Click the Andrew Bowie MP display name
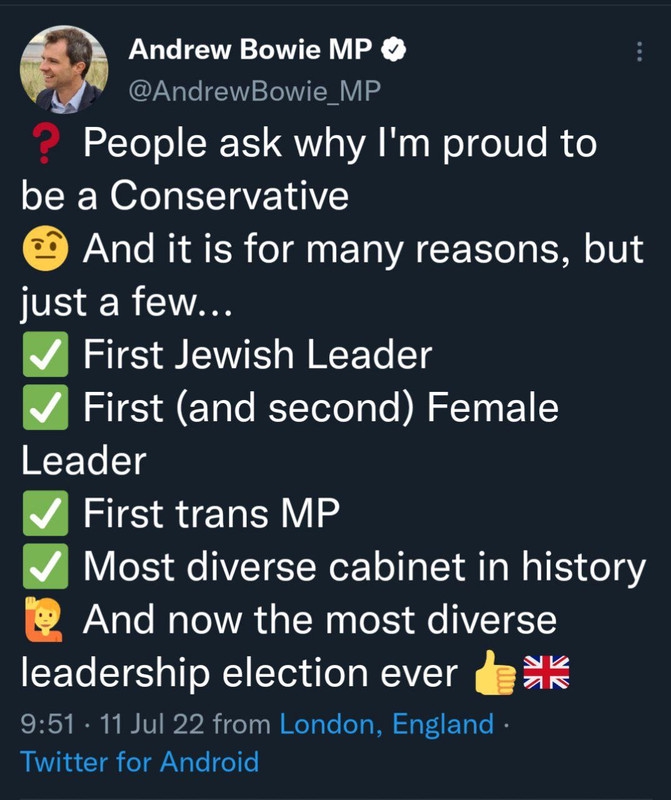671x800 pixels. [254, 48]
